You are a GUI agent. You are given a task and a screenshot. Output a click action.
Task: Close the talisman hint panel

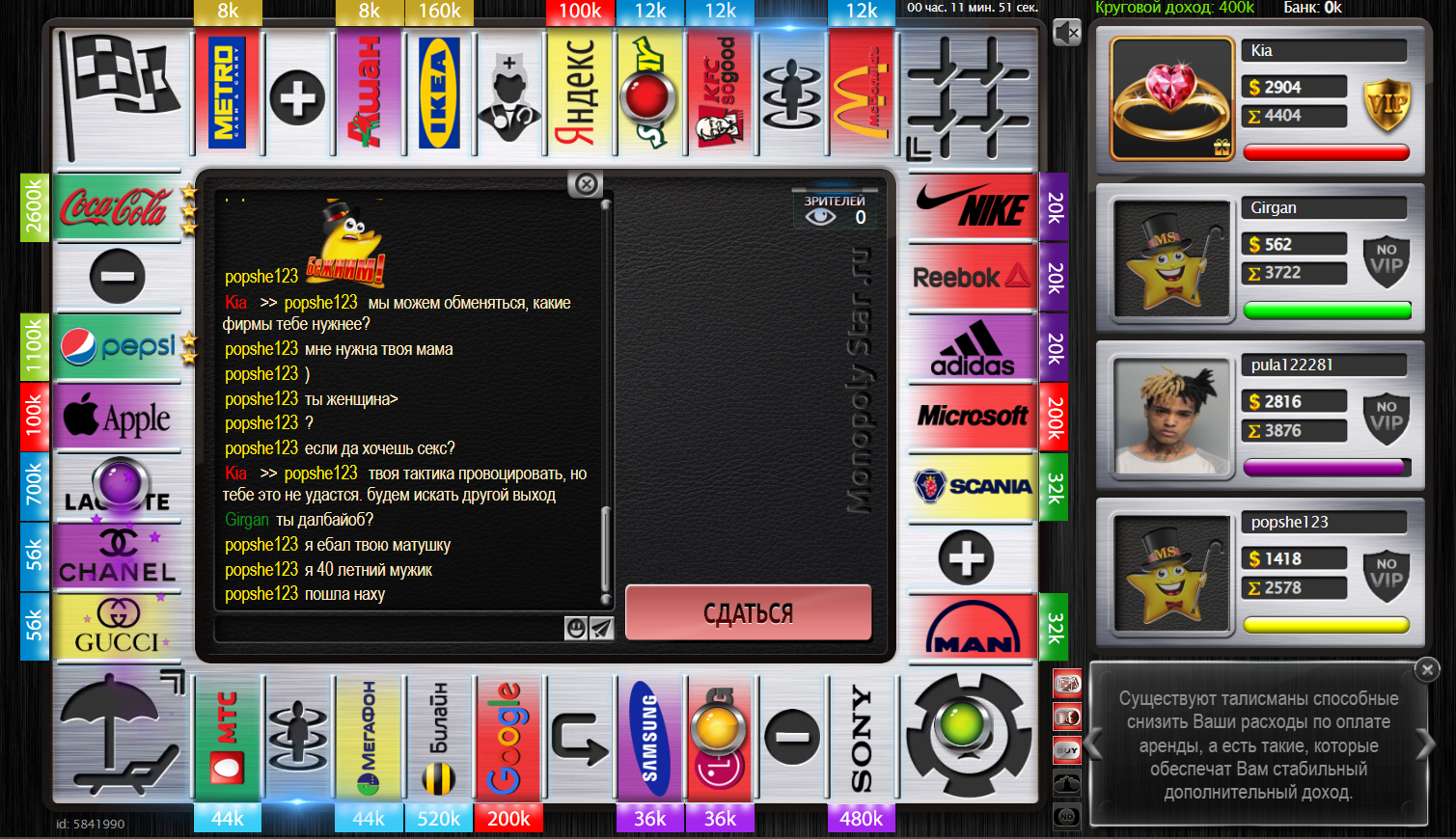click(1427, 669)
